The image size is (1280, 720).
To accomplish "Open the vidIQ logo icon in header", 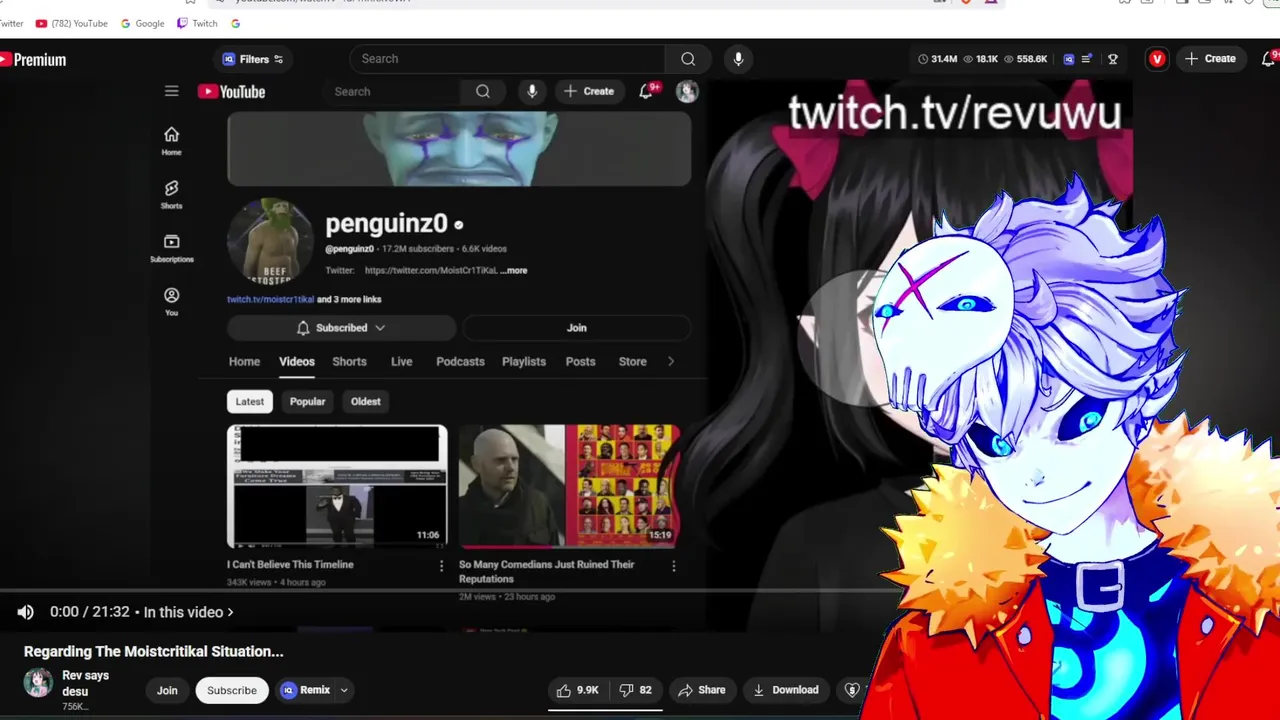I will point(1068,59).
